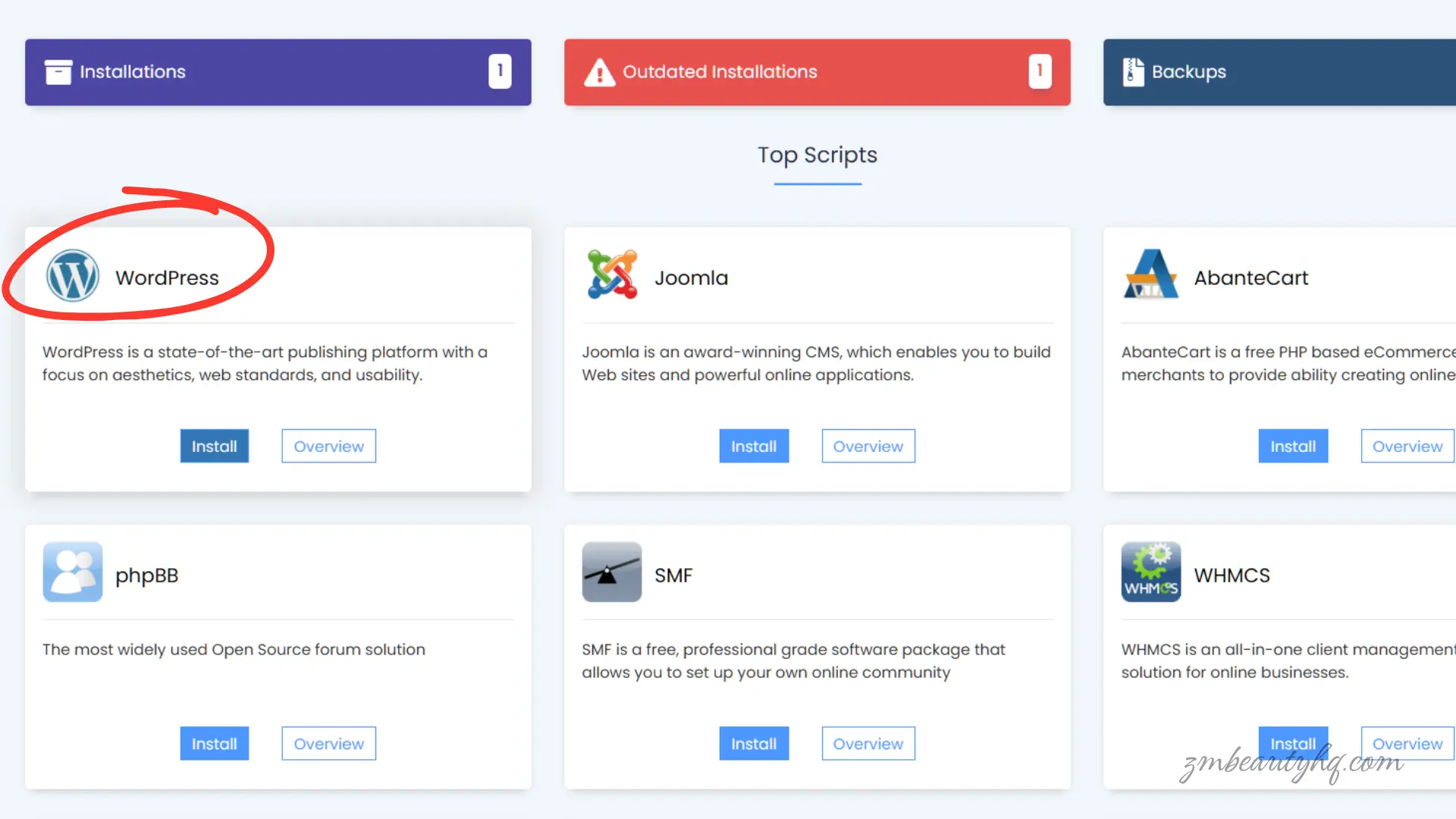Click the phpBB logo icon
This screenshot has width=1456, height=819.
(73, 572)
